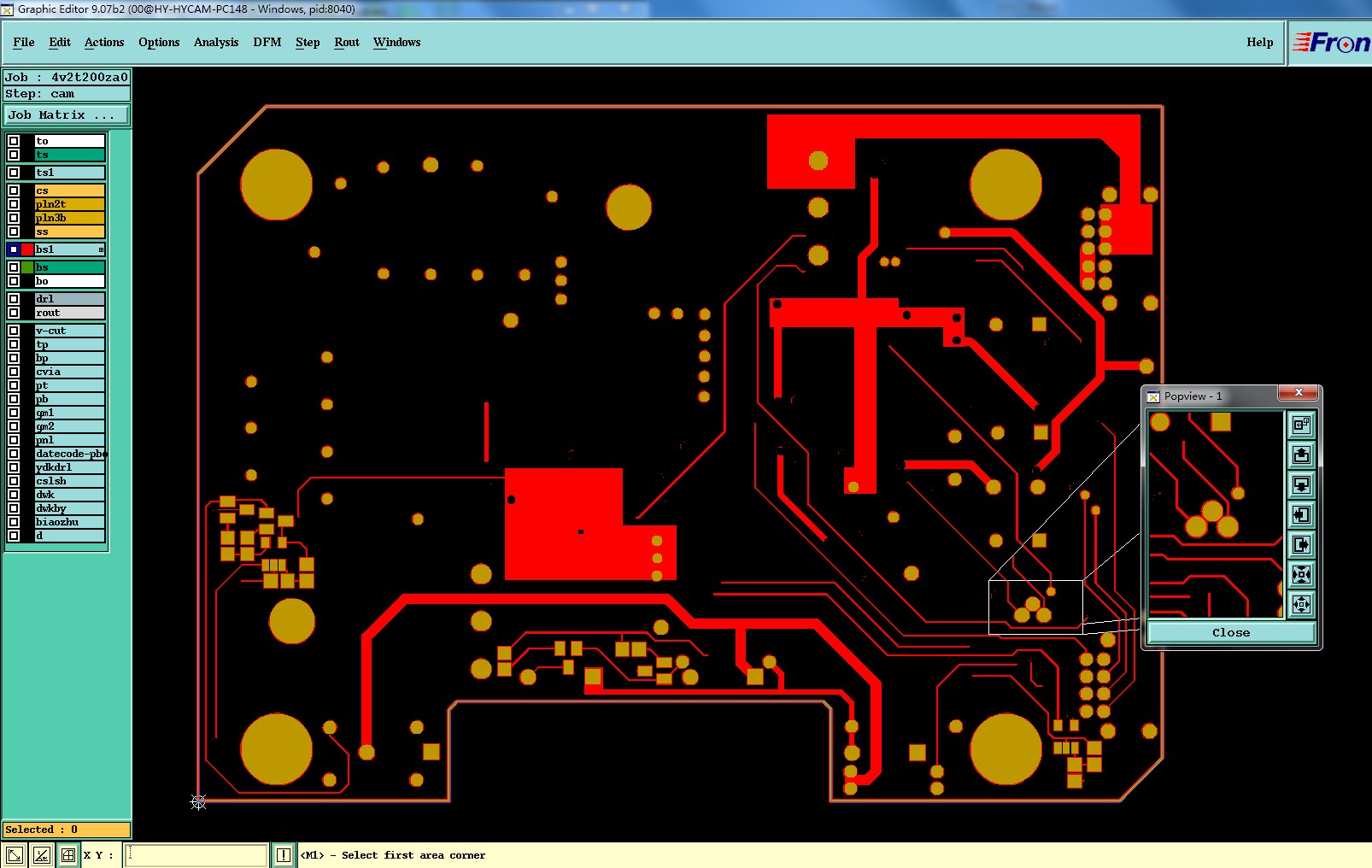Pan Popview left with the left-arrow icon
Screen dimensions: 1372x868
[x=1301, y=514]
